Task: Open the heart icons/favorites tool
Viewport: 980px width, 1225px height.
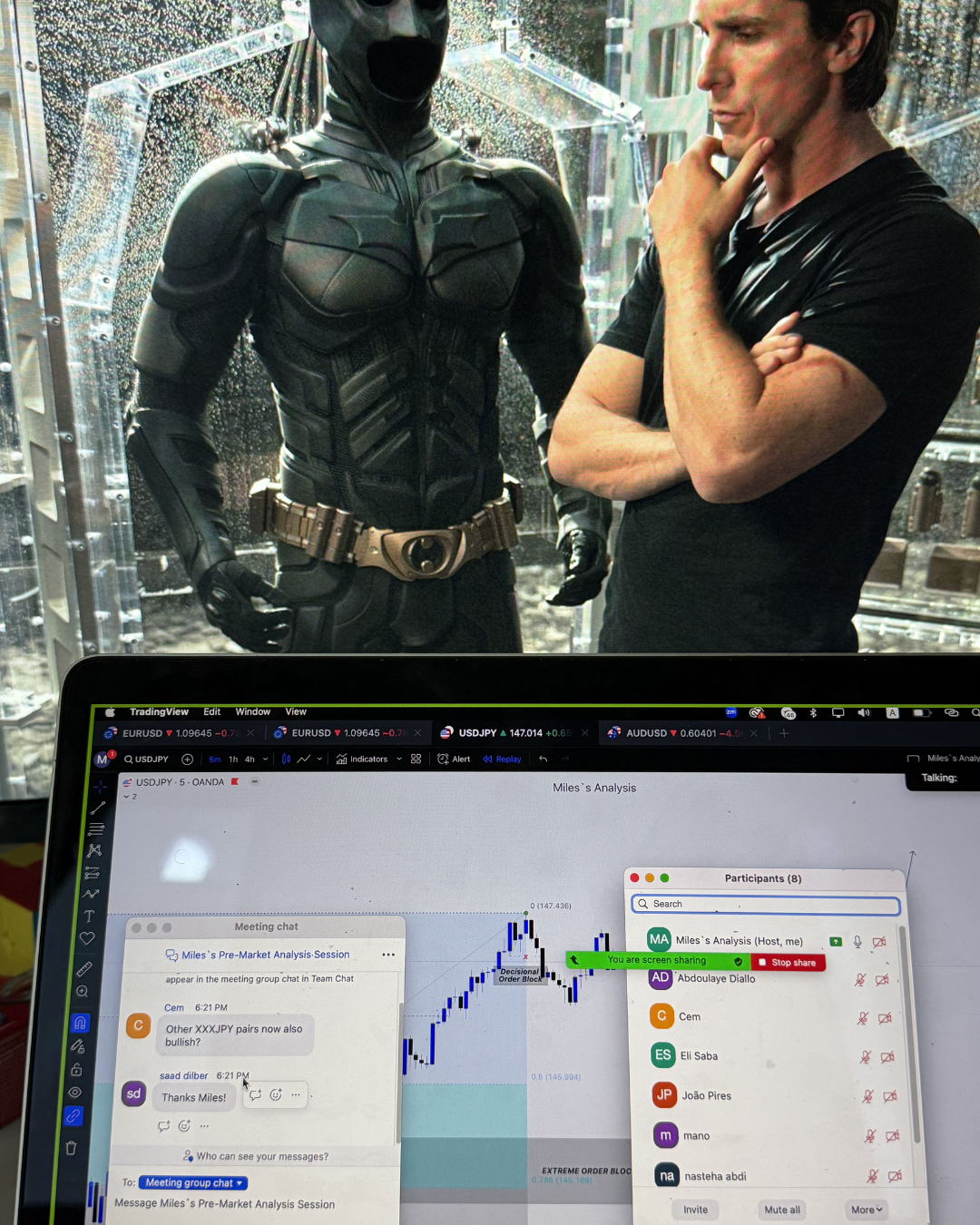Action: tap(87, 938)
